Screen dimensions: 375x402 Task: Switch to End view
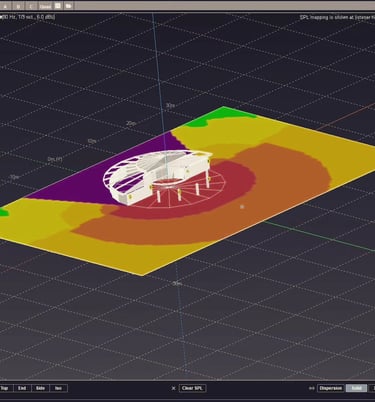point(22,388)
